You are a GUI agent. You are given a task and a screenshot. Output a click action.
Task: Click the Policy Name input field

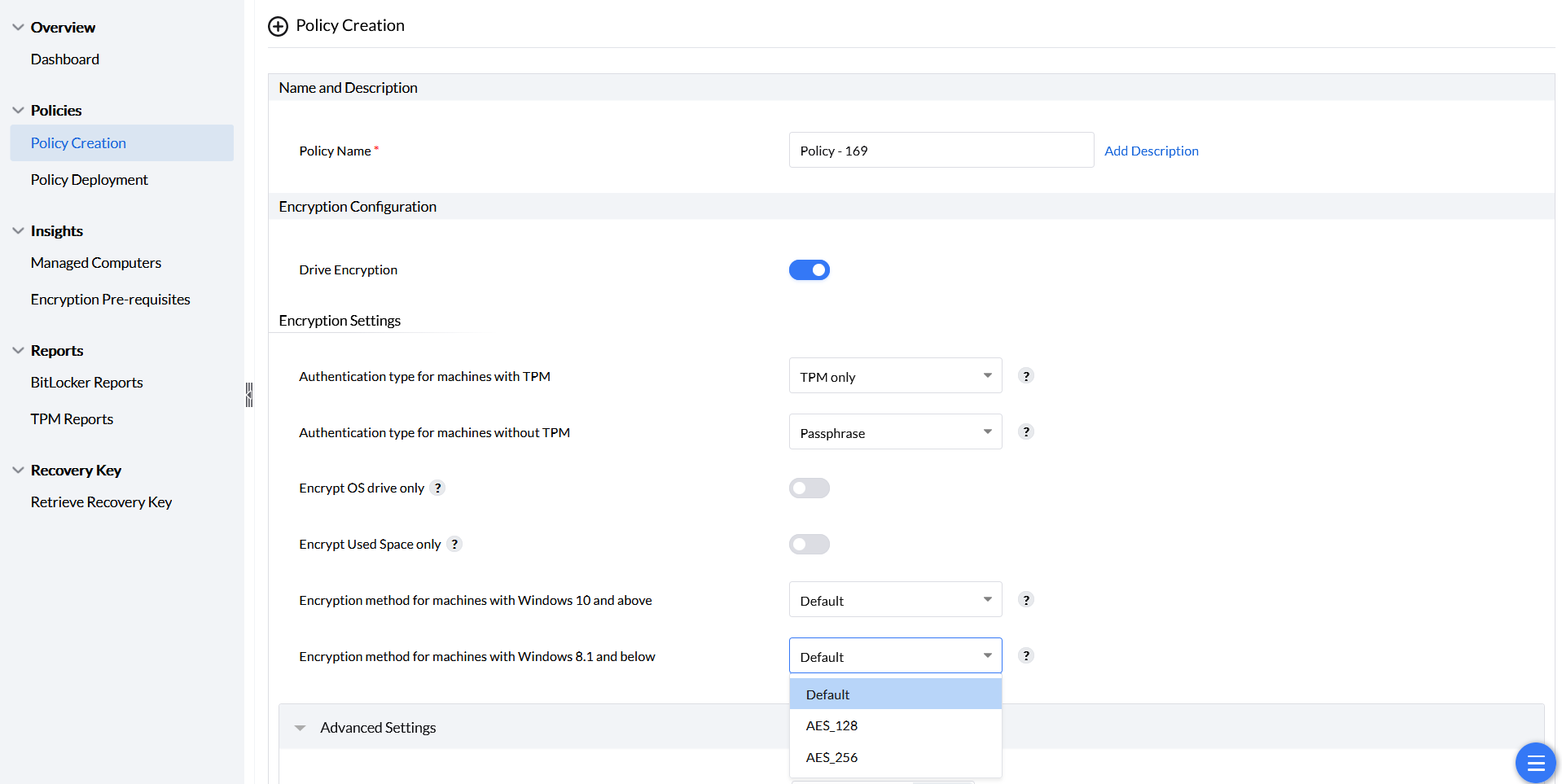pyautogui.click(x=941, y=151)
